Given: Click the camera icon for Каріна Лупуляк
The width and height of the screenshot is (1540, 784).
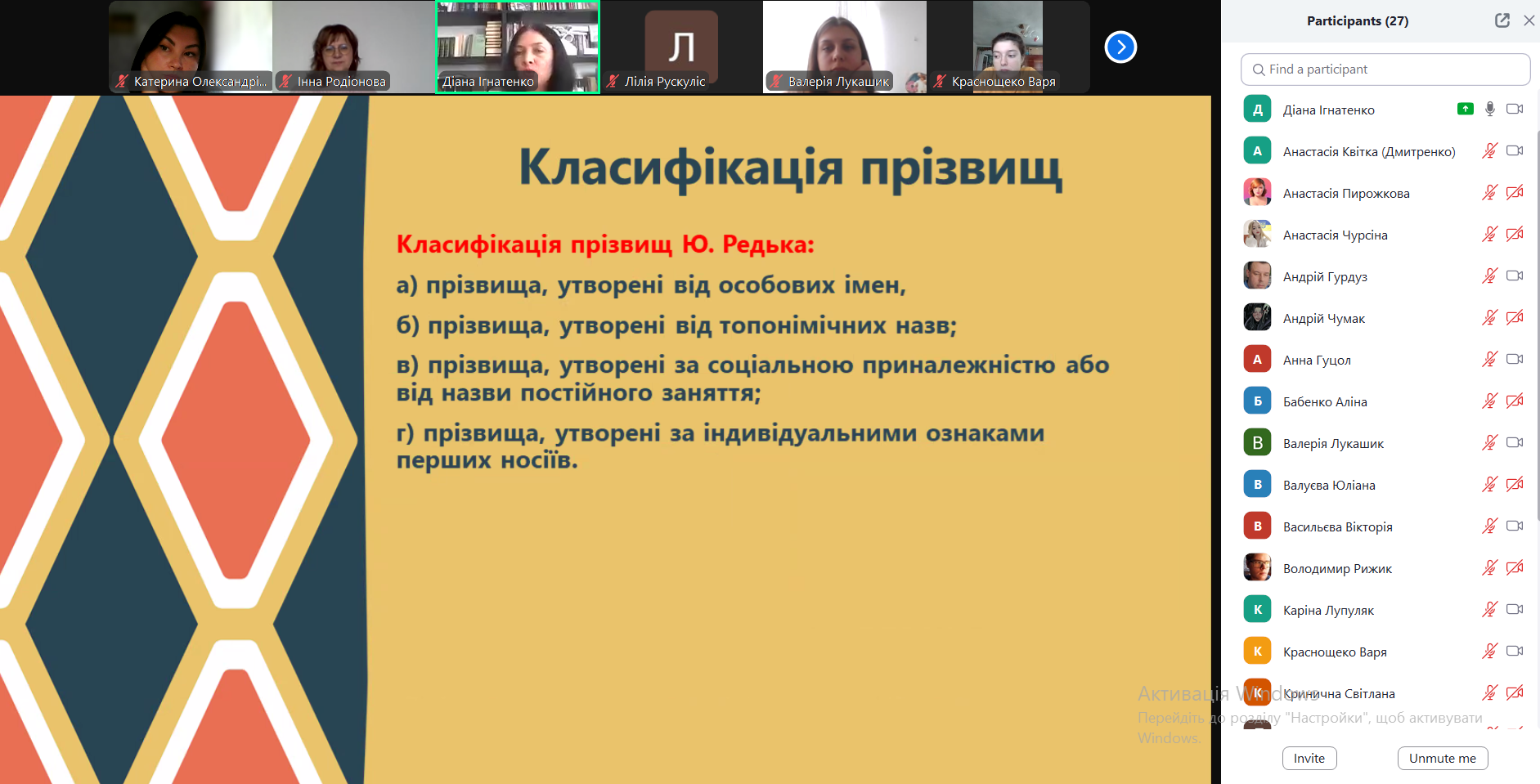Looking at the screenshot, I should tap(1515, 610).
